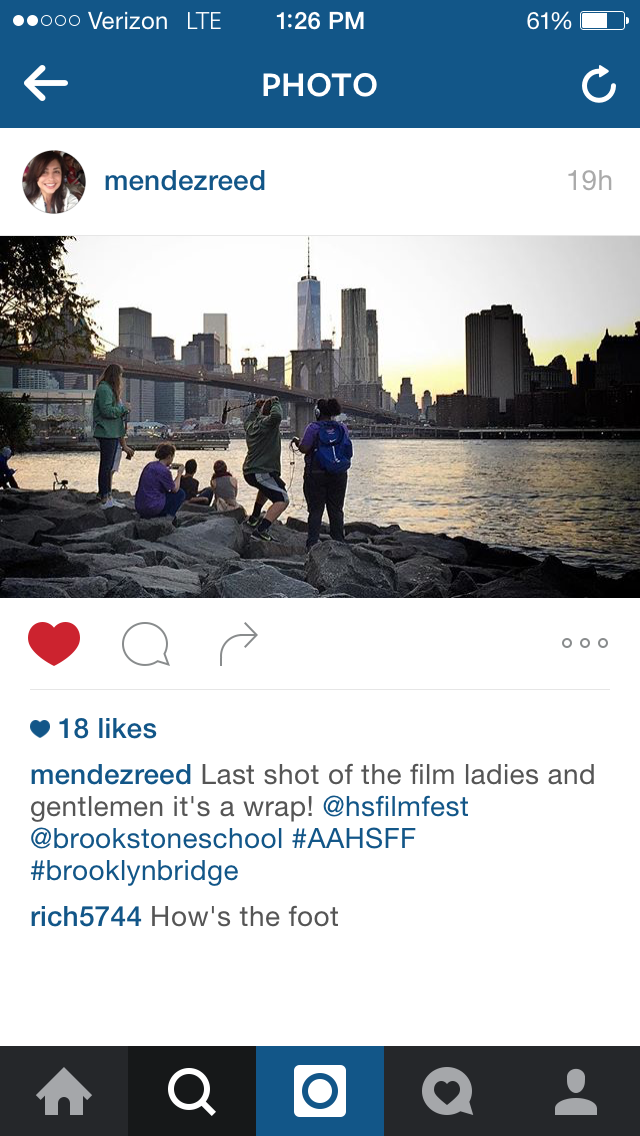Open the @brookstoneschool mention
This screenshot has height=1136, width=640.
tap(157, 839)
